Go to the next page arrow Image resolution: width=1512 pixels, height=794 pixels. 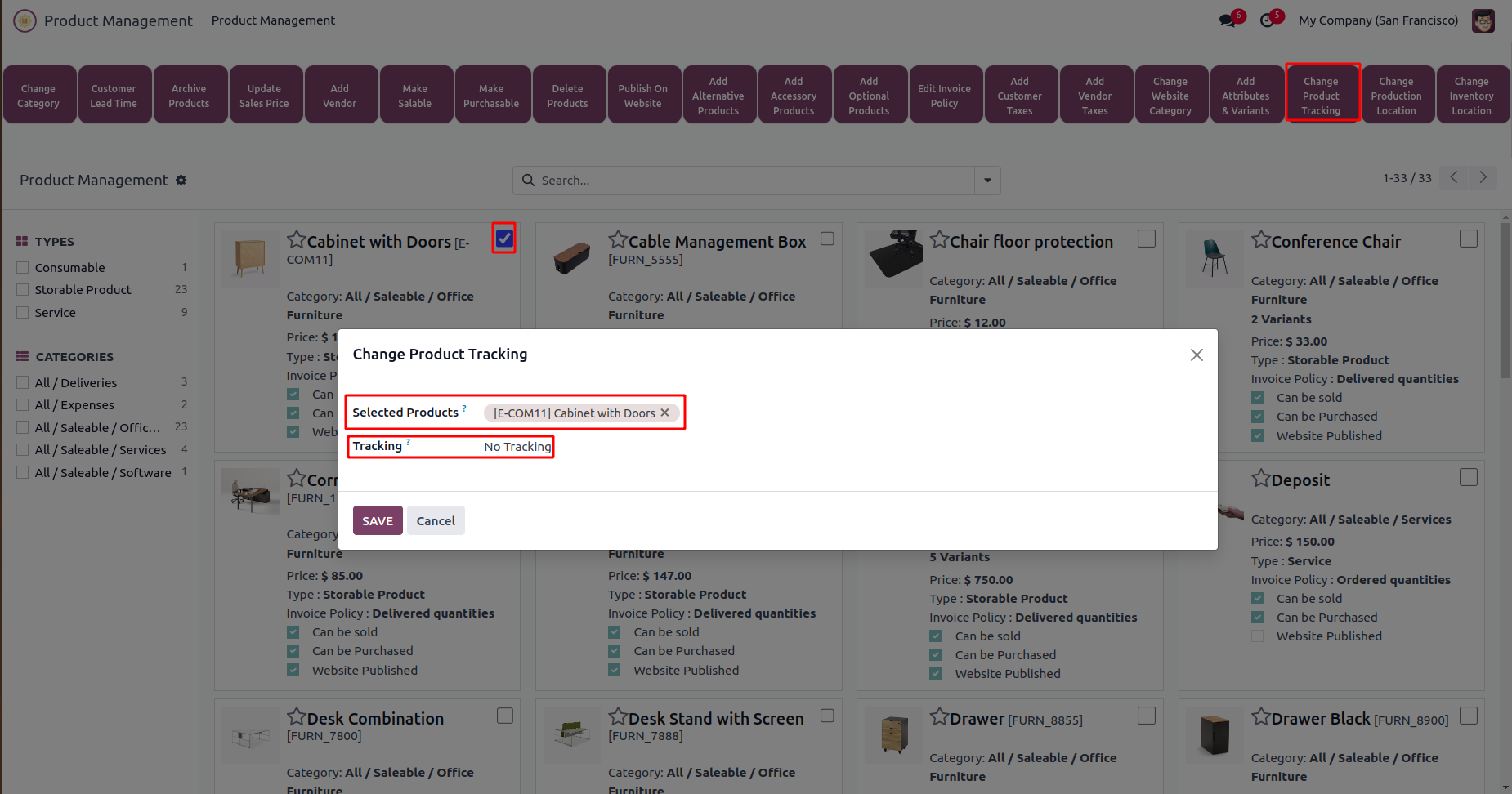click(x=1483, y=177)
